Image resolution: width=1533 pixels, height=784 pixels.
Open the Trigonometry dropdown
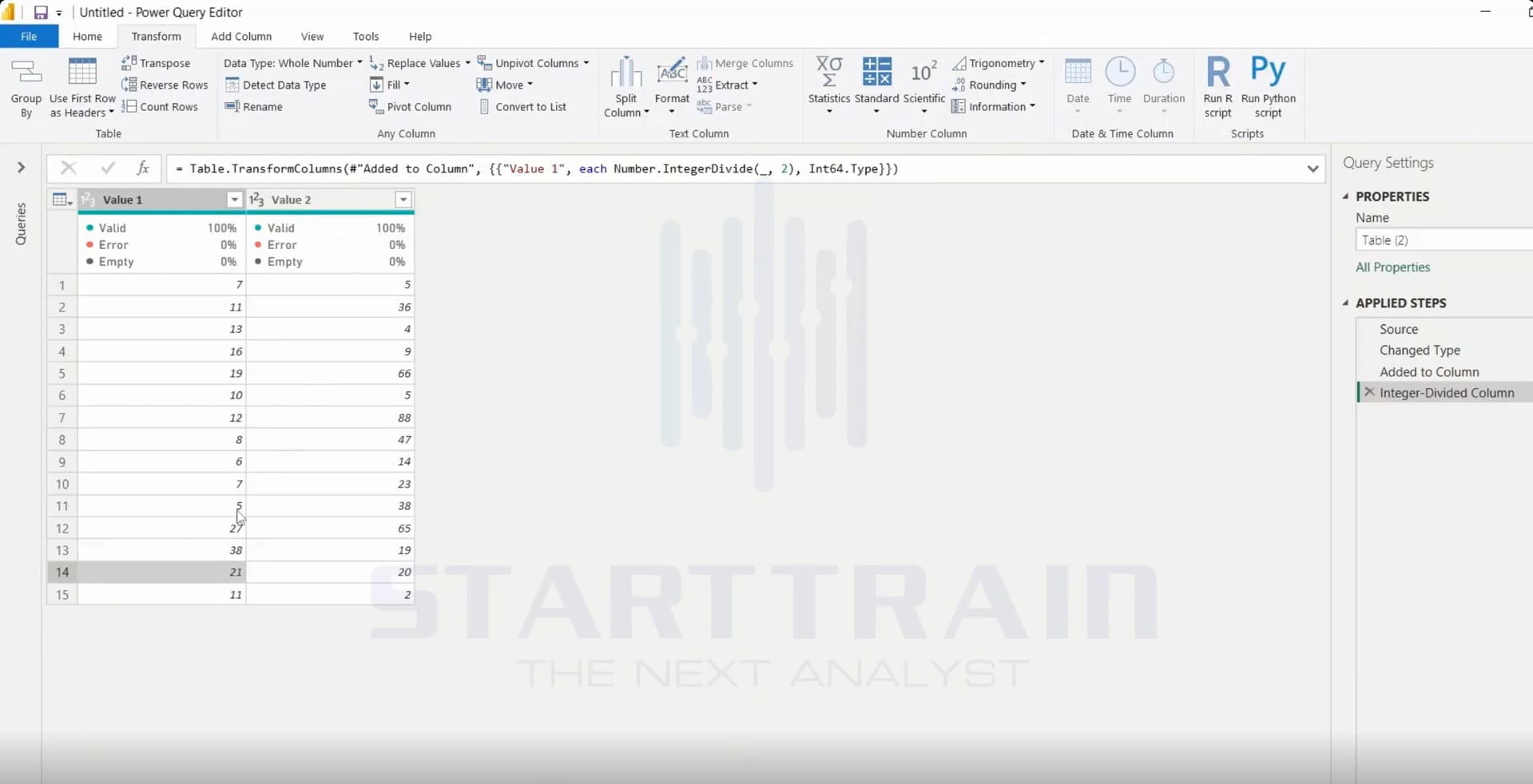tap(999, 63)
